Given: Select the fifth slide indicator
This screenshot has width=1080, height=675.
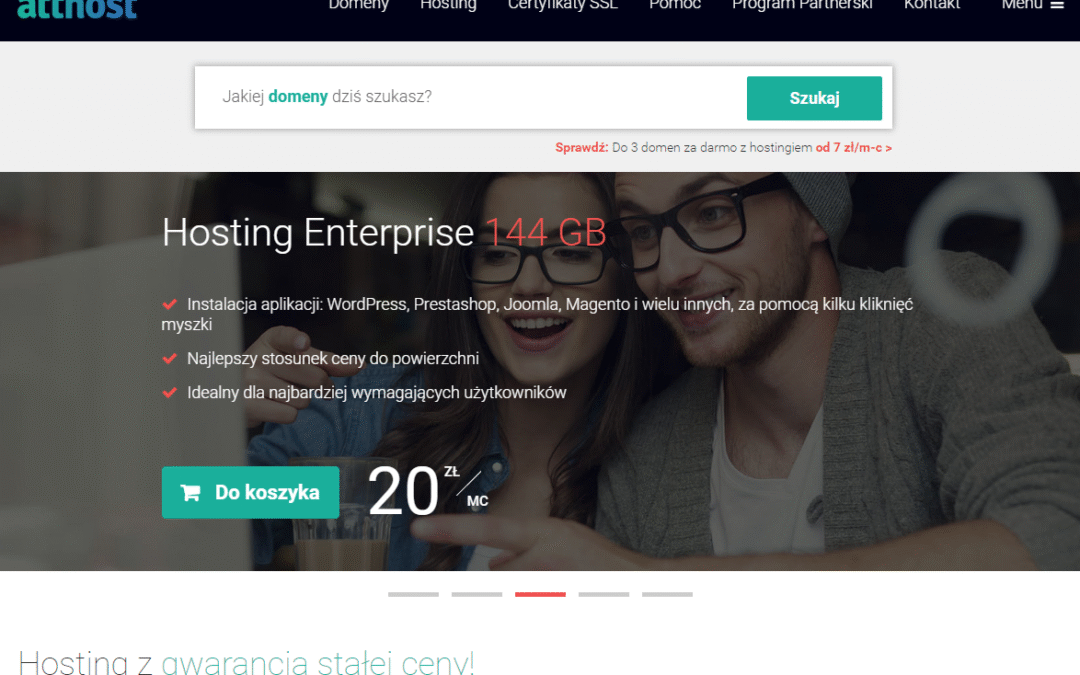Looking at the screenshot, I should pos(667,594).
